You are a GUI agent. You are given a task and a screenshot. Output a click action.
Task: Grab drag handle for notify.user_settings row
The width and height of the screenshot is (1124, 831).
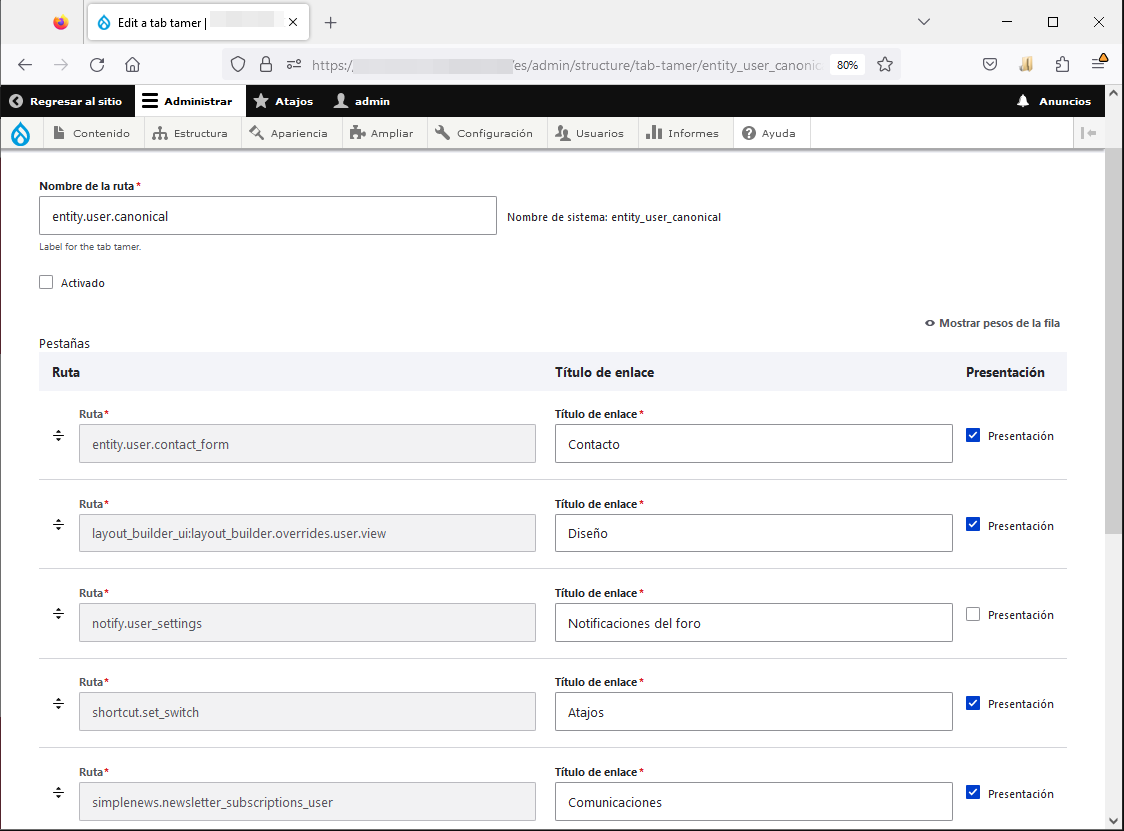coord(59,614)
